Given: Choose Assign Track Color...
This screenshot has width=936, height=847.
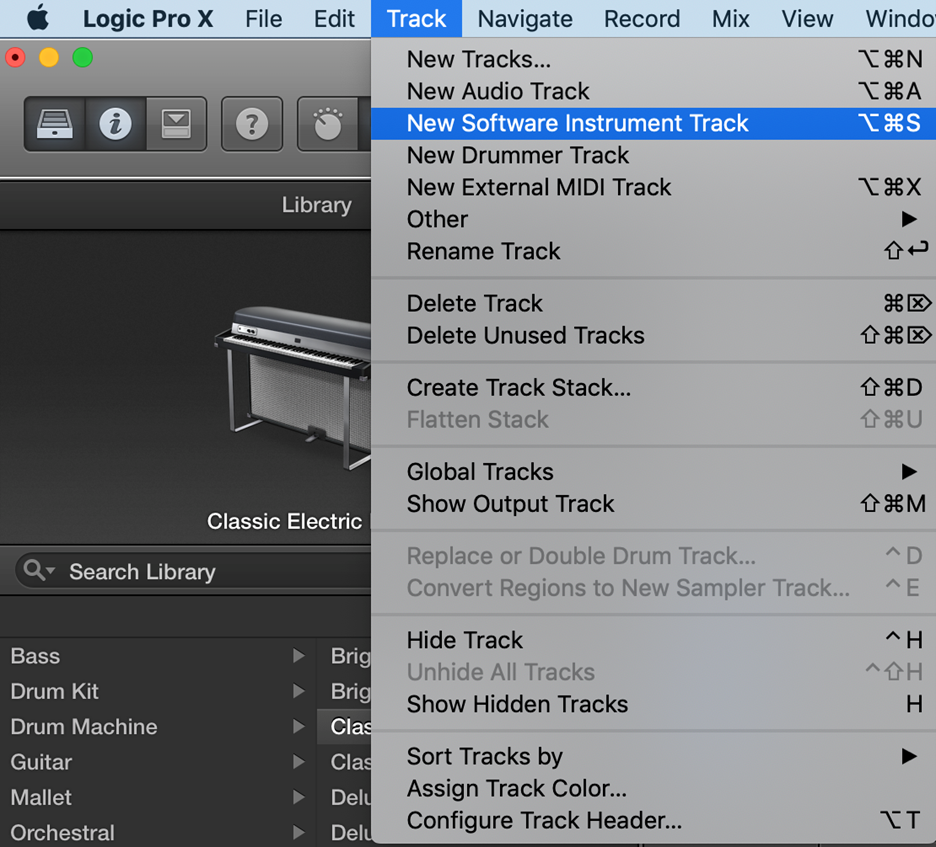Looking at the screenshot, I should pos(654,789).
